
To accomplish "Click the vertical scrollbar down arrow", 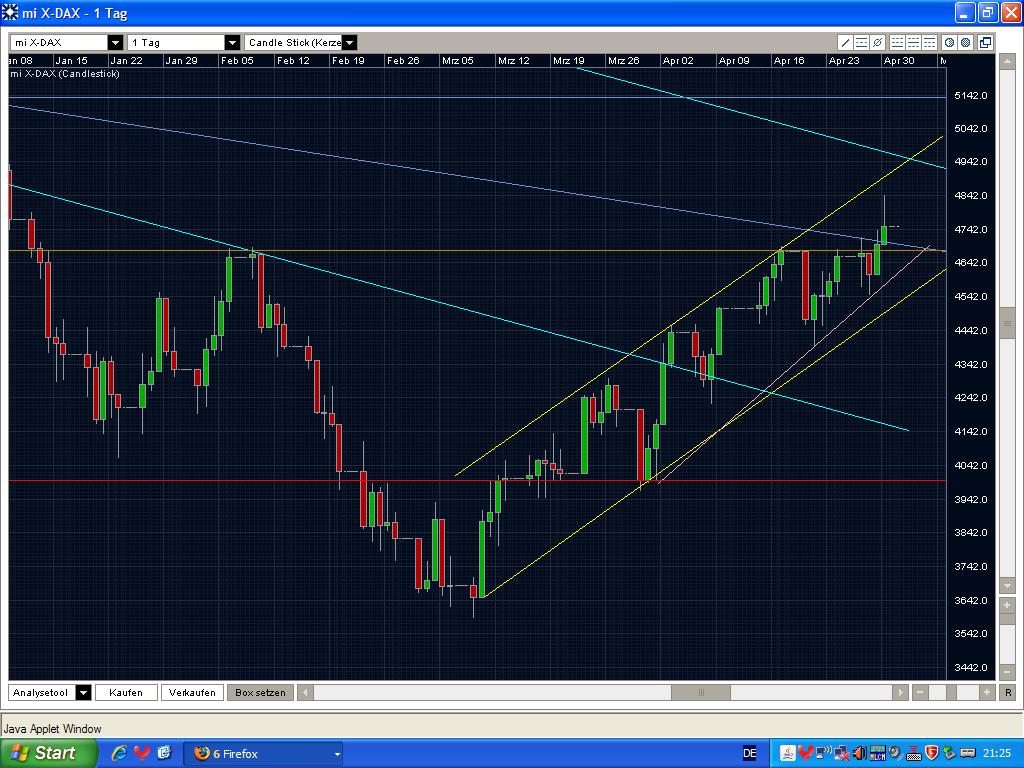I will click(1008, 584).
